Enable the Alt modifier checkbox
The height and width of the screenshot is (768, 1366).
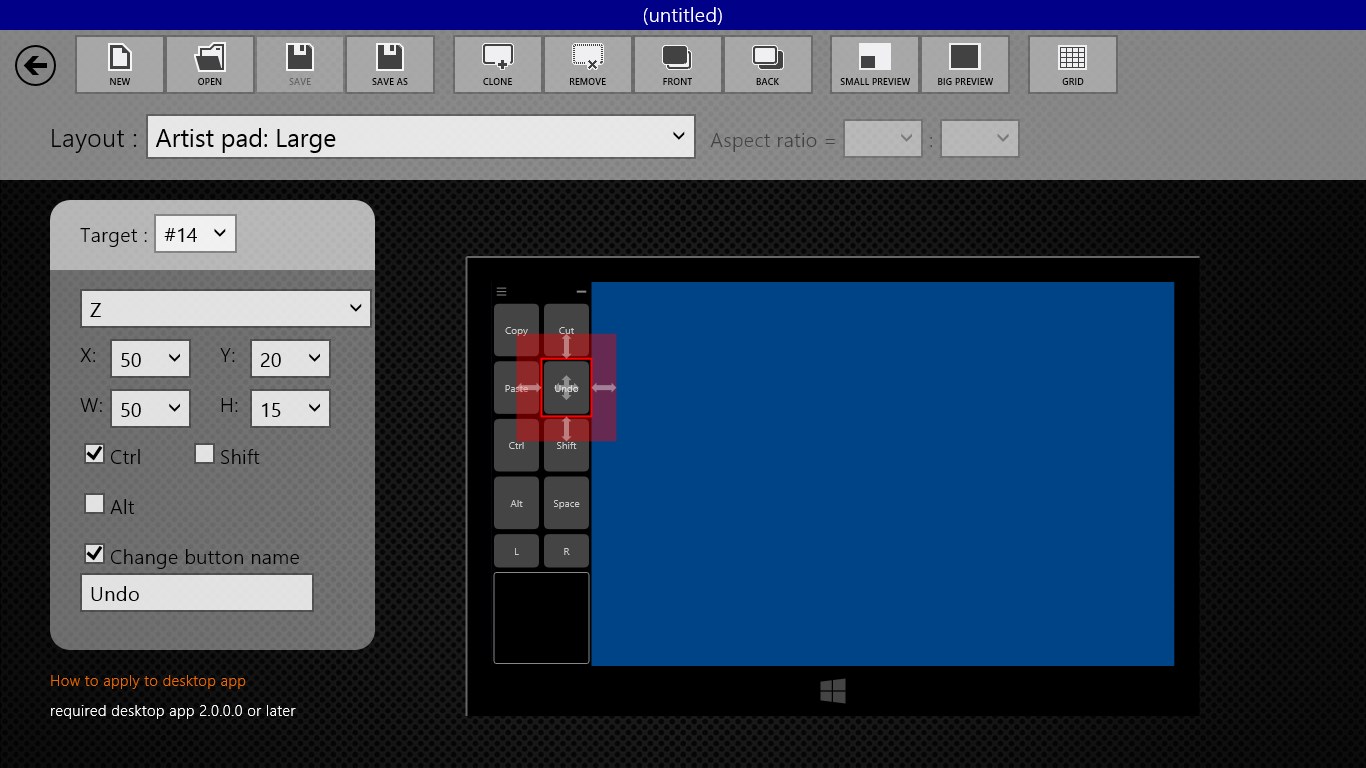[x=94, y=504]
